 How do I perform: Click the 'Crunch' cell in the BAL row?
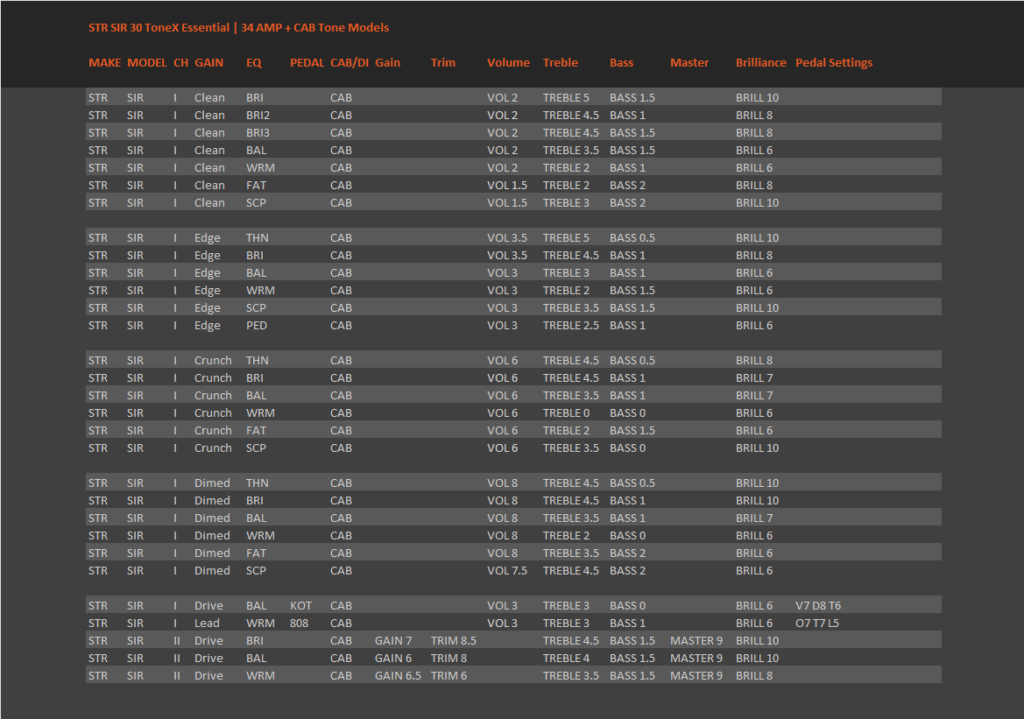pos(213,396)
